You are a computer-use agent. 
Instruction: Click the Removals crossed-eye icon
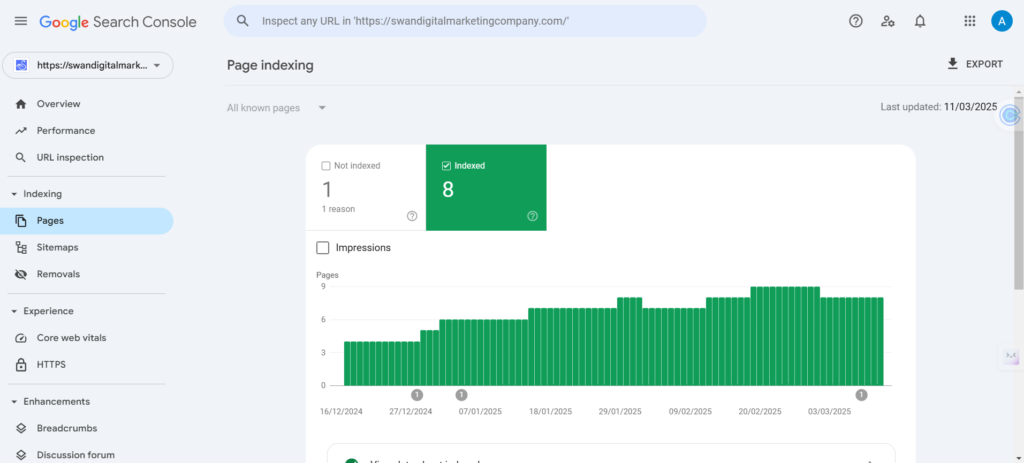[x=21, y=274]
